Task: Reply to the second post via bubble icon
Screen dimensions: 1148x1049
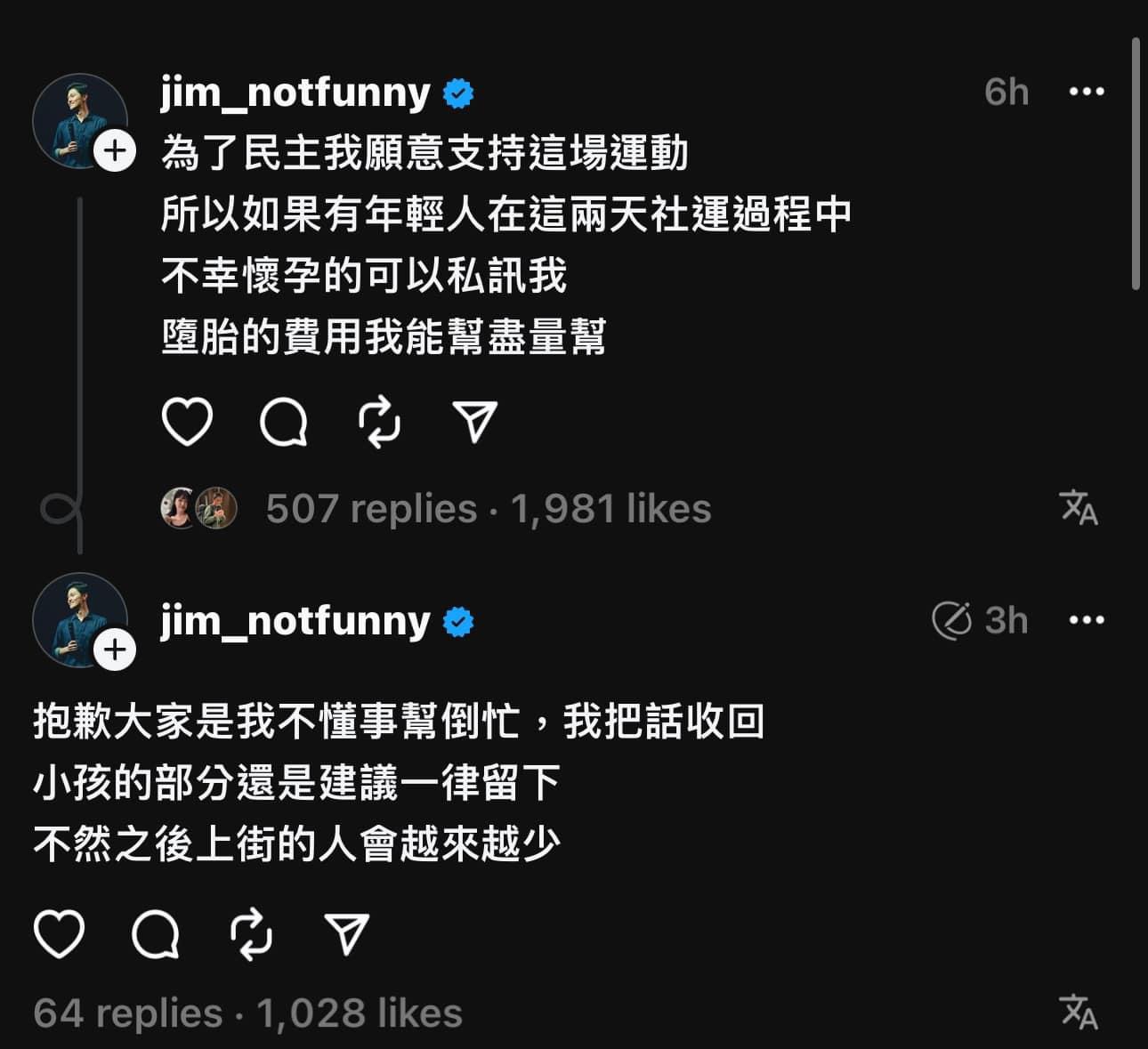Action: (x=156, y=934)
